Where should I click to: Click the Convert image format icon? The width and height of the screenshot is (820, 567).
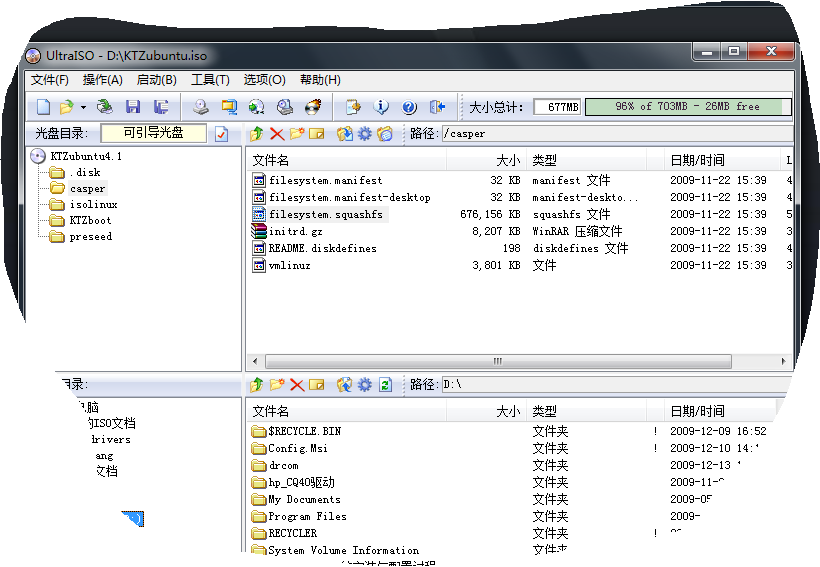(229, 107)
